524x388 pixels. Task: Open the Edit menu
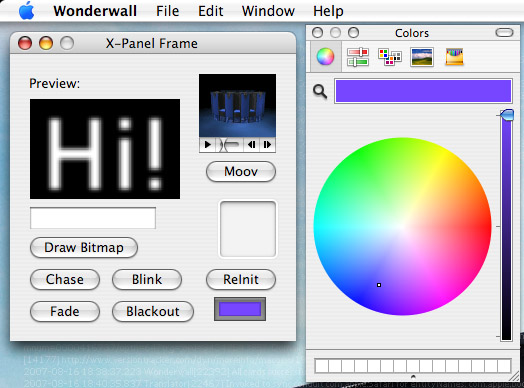[x=211, y=11]
